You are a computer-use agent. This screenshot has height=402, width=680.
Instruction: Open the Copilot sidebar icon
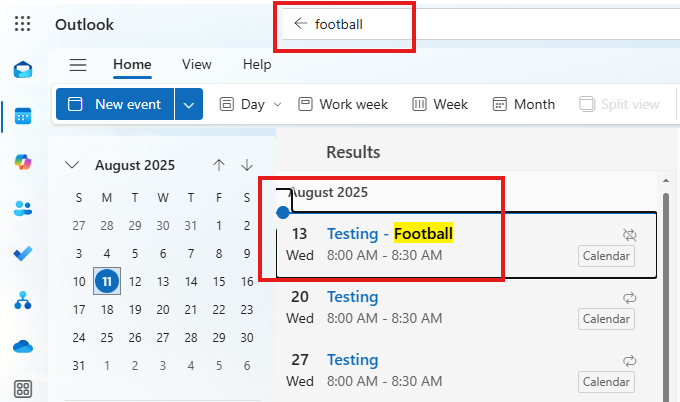coord(22,162)
